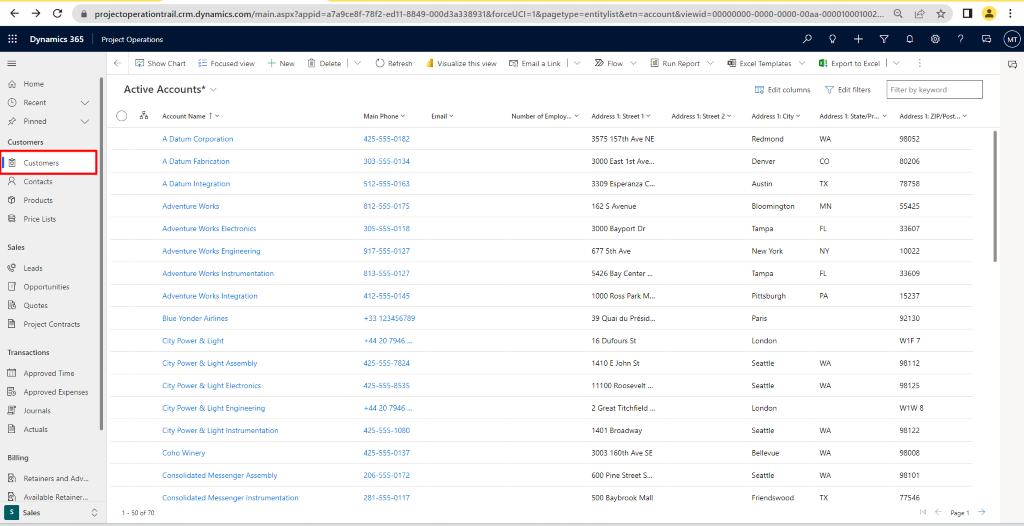The height and width of the screenshot is (526, 1024).
Task: Open the Dynamics 365 app launcher waffle
Action: coord(12,39)
